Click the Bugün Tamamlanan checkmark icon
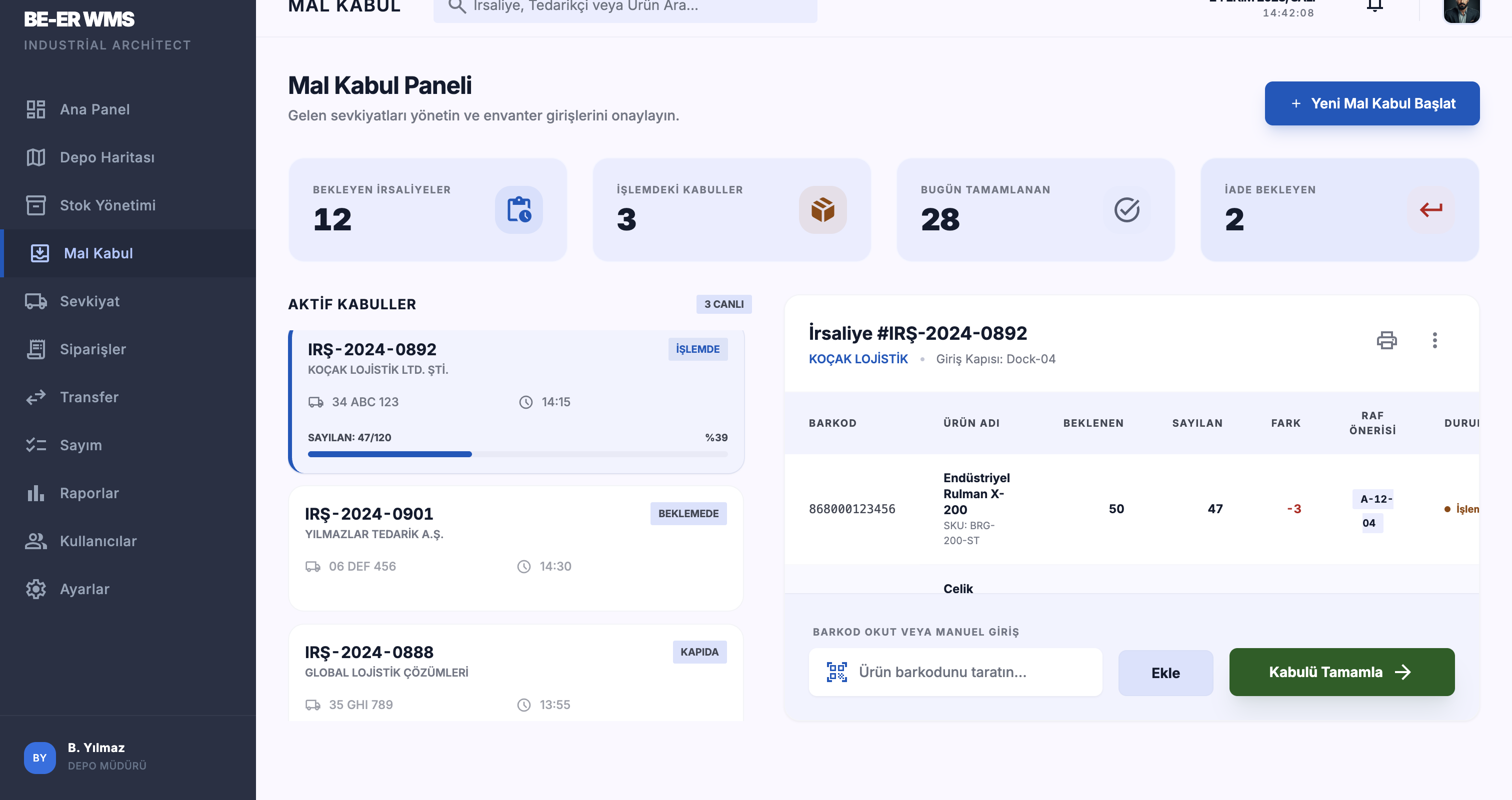Screen dimensions: 1512x800 pyautogui.click(x=1127, y=210)
